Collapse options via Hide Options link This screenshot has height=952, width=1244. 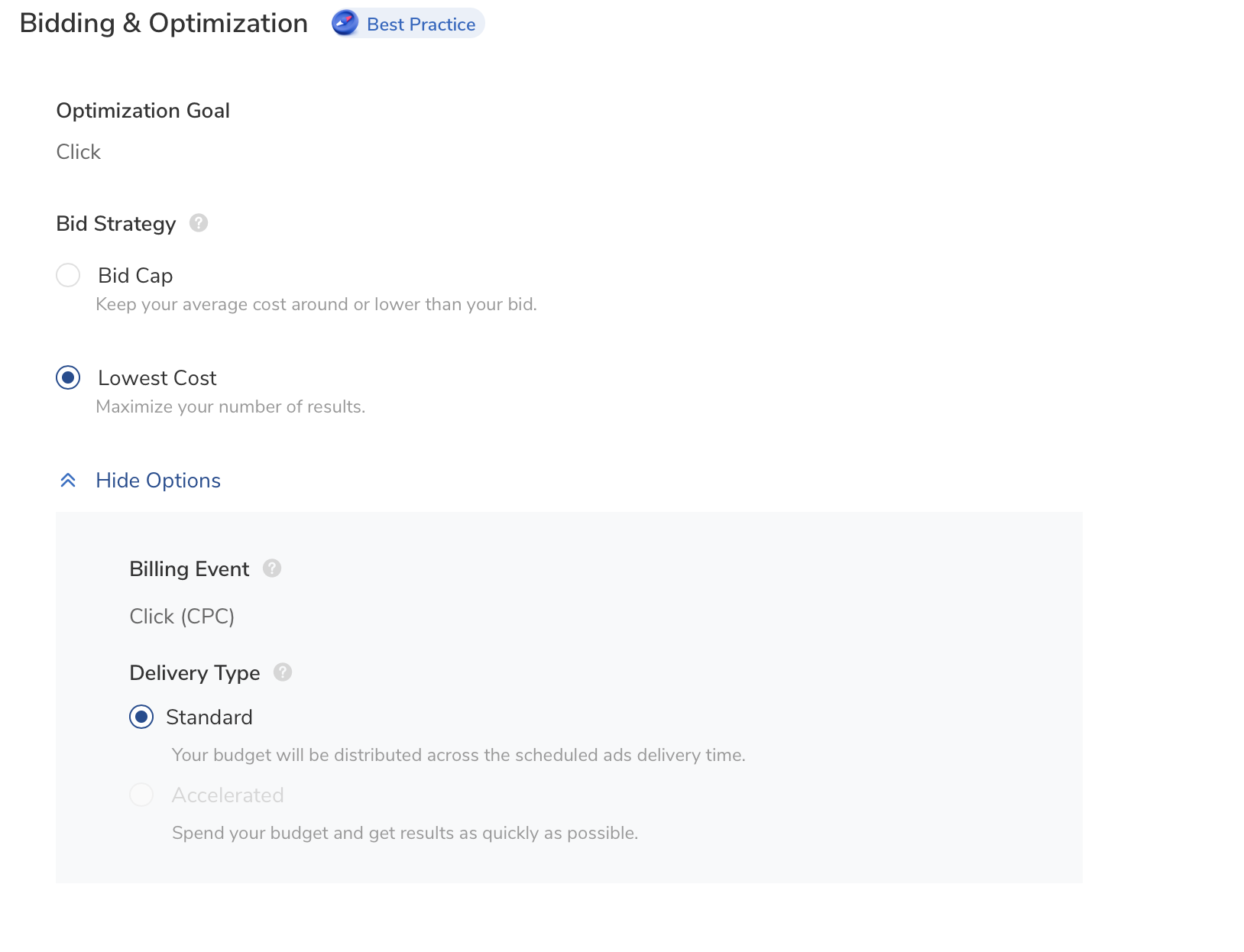pyautogui.click(x=157, y=480)
